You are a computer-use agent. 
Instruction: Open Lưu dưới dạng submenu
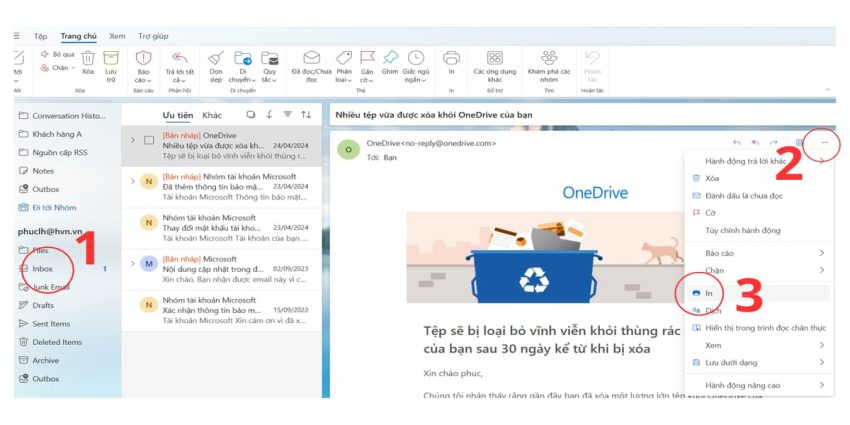[759, 363]
